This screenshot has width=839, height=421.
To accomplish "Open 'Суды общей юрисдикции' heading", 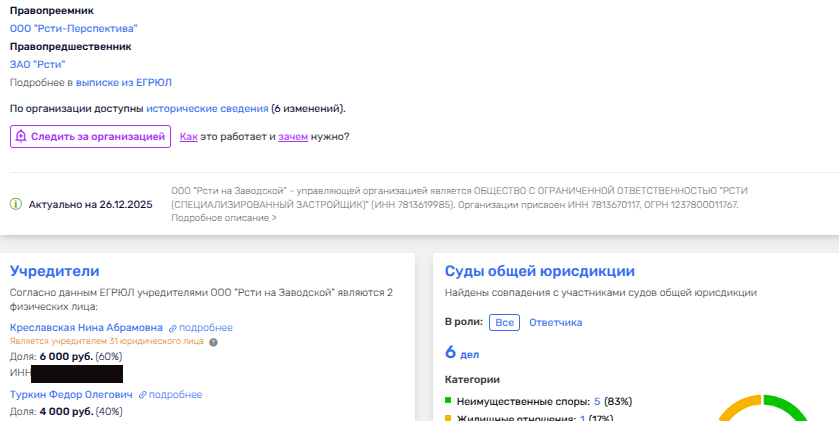I will coord(540,271).
